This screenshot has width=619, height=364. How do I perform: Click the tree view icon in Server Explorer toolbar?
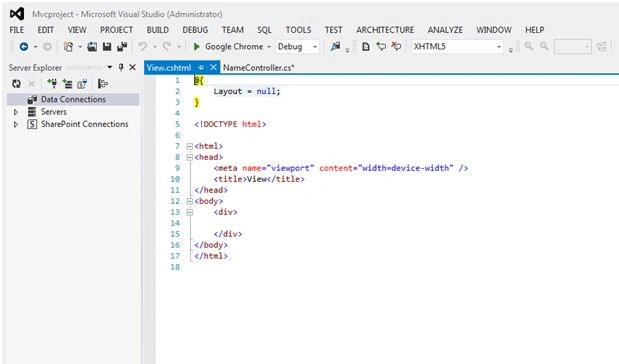[103, 84]
